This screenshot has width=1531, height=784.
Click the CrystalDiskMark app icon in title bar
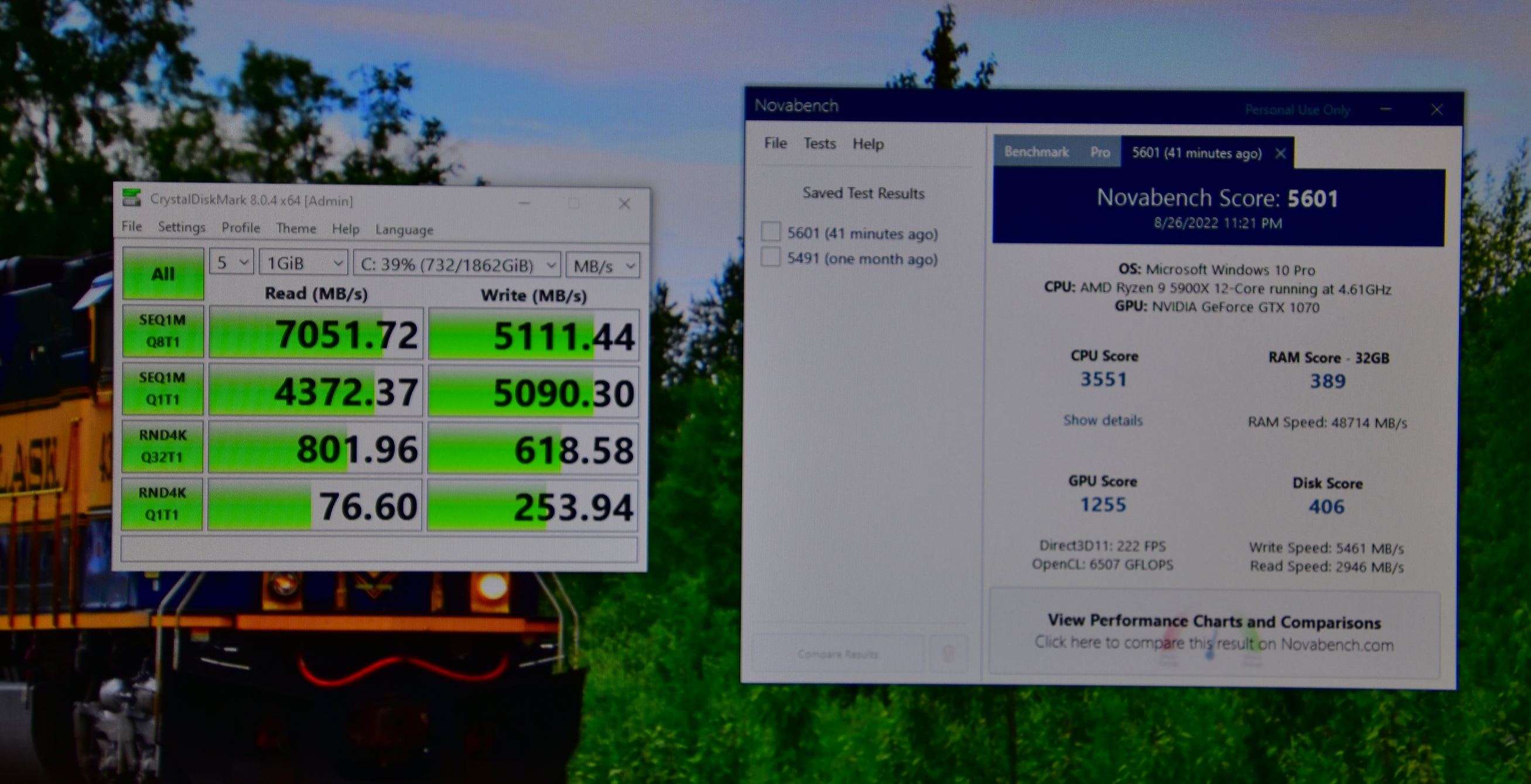point(132,198)
